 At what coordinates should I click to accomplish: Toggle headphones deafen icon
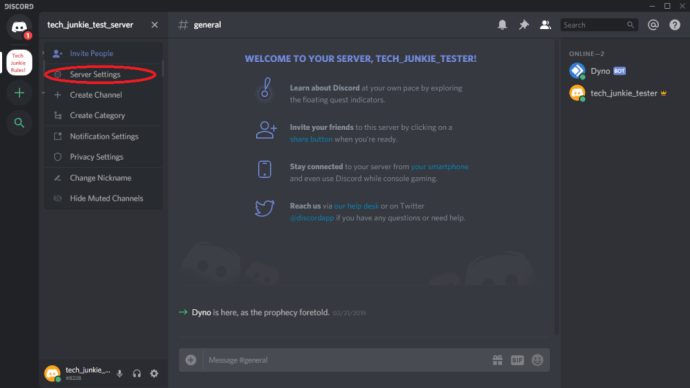coord(137,373)
